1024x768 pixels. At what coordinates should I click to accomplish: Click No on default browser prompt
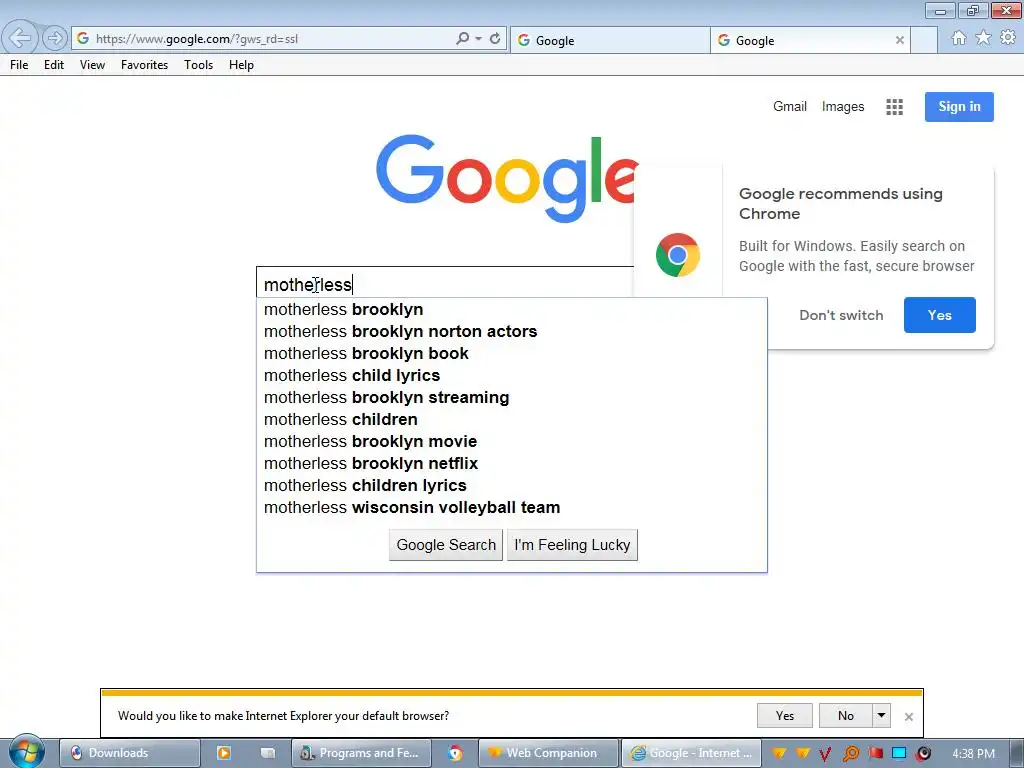tap(846, 716)
